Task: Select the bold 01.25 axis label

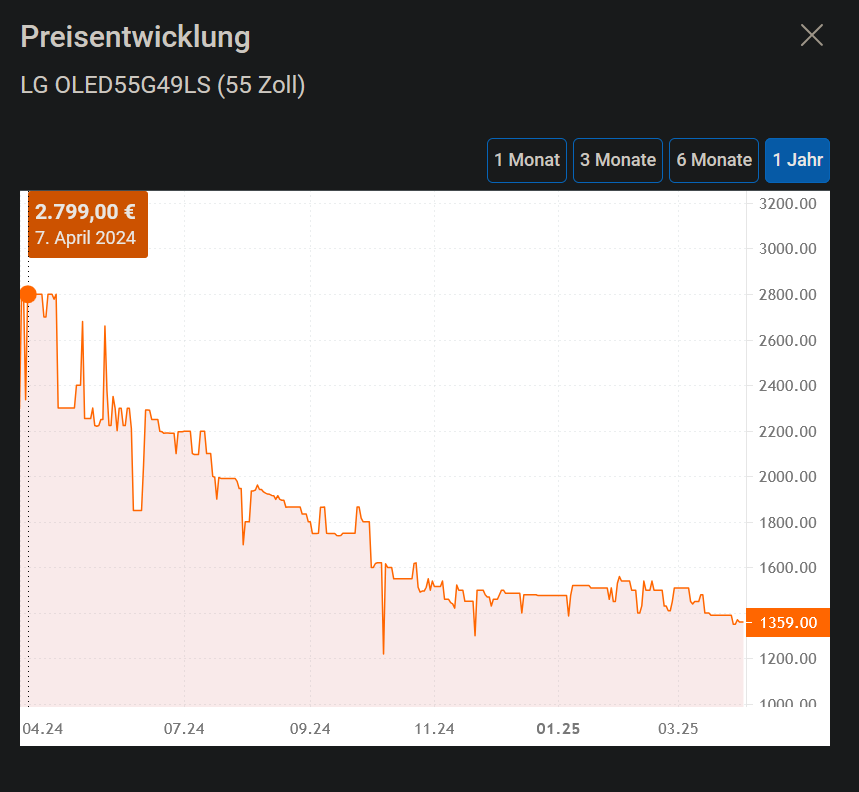Action: (558, 729)
